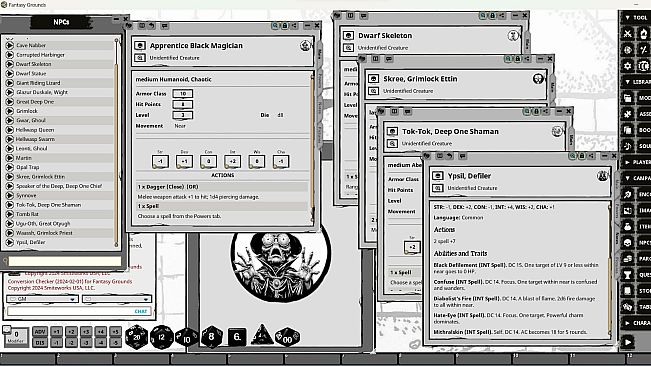The height and width of the screenshot is (366, 651).
Task: Switch to Pictures tab in Ypsil window
Action: coord(617,265)
